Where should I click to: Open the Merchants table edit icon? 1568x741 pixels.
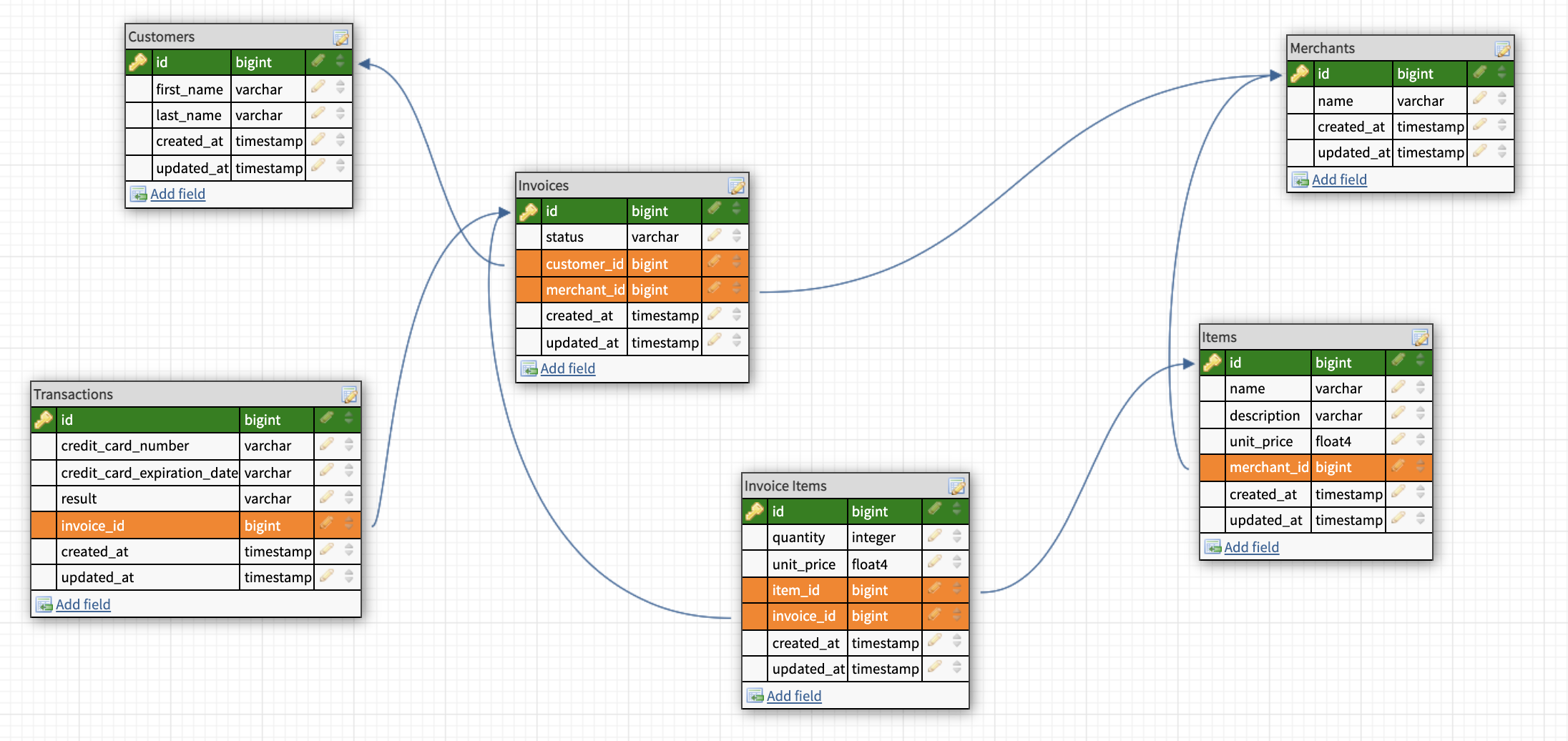(1503, 49)
